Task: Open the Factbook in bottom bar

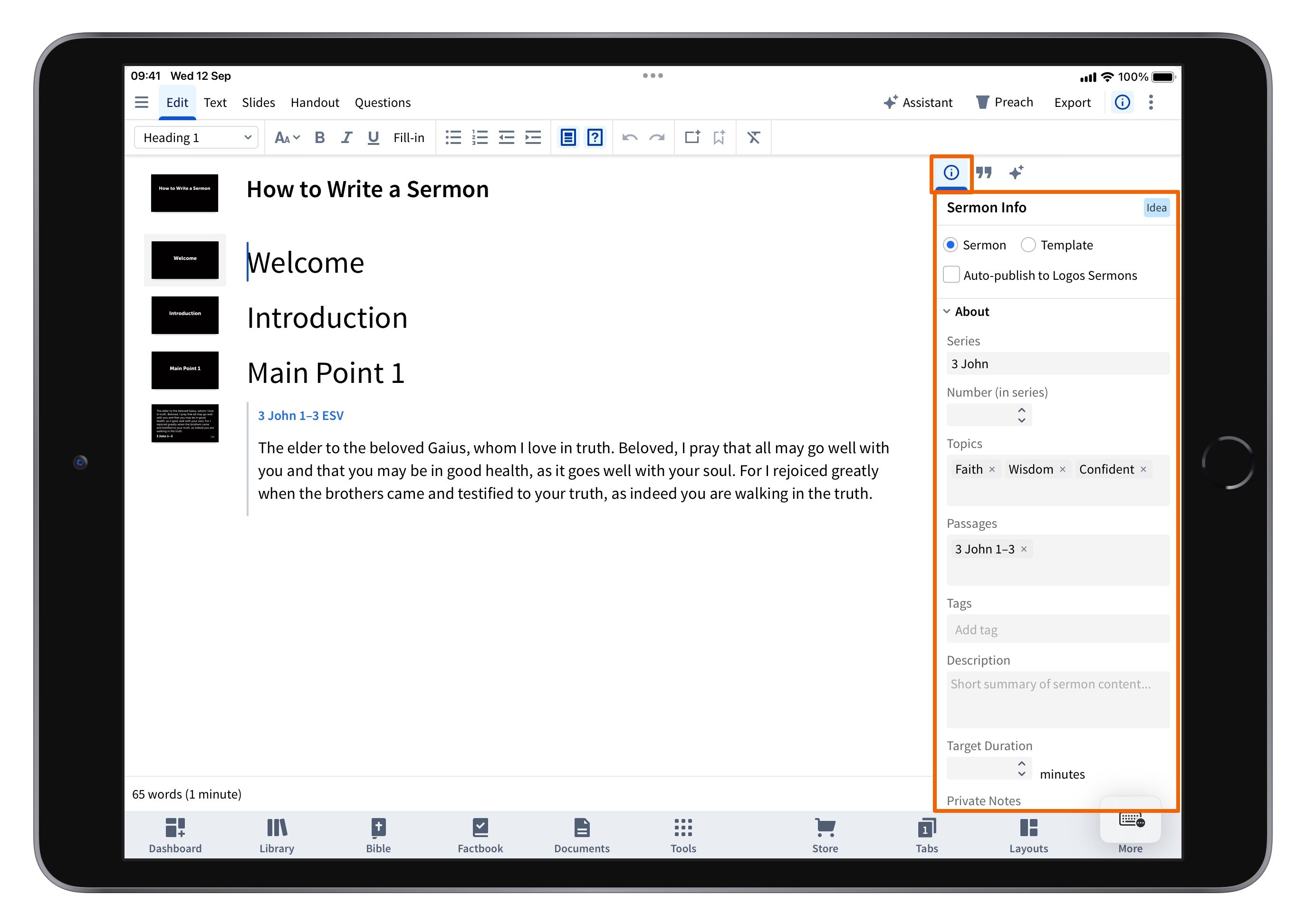Action: (x=480, y=835)
